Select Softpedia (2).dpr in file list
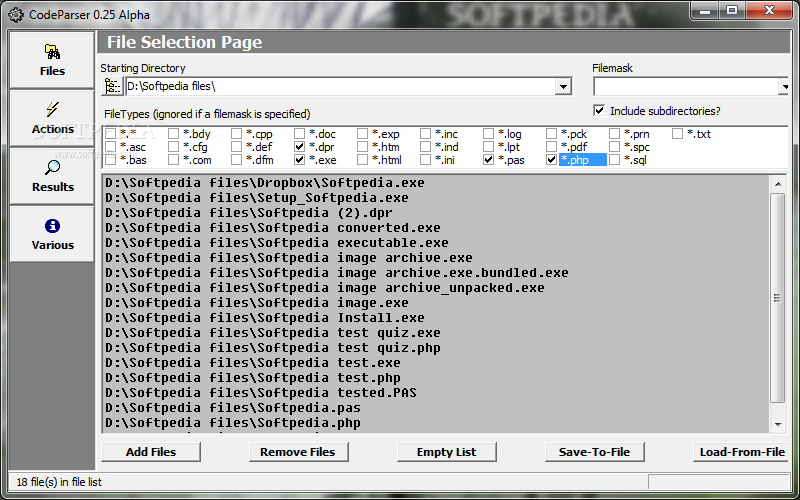Viewport: 800px width, 500px height. (248, 212)
